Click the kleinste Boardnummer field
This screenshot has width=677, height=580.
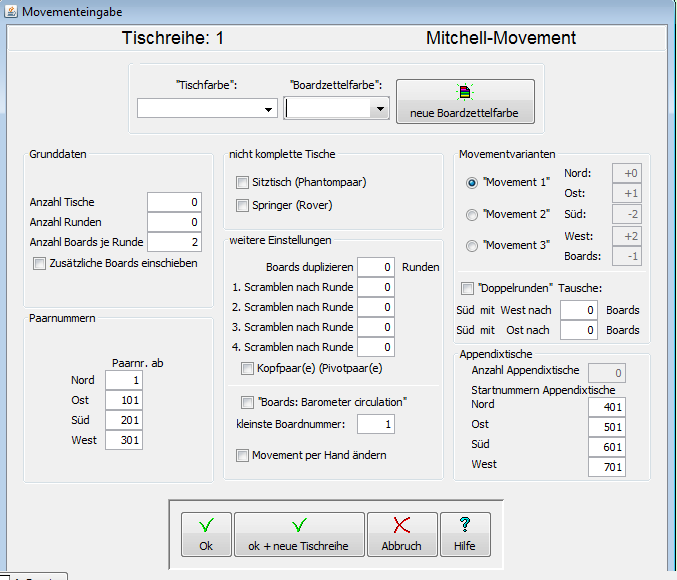(376, 424)
